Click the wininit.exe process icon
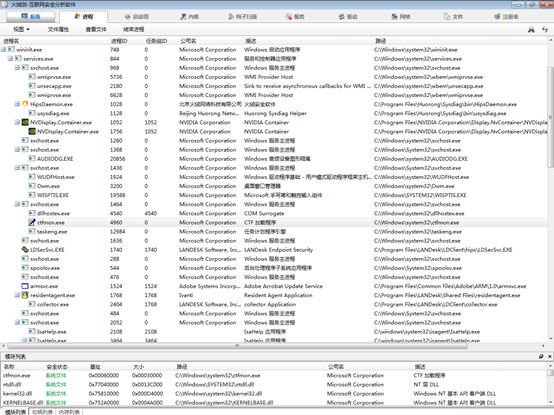The image size is (554, 415). click(11, 49)
